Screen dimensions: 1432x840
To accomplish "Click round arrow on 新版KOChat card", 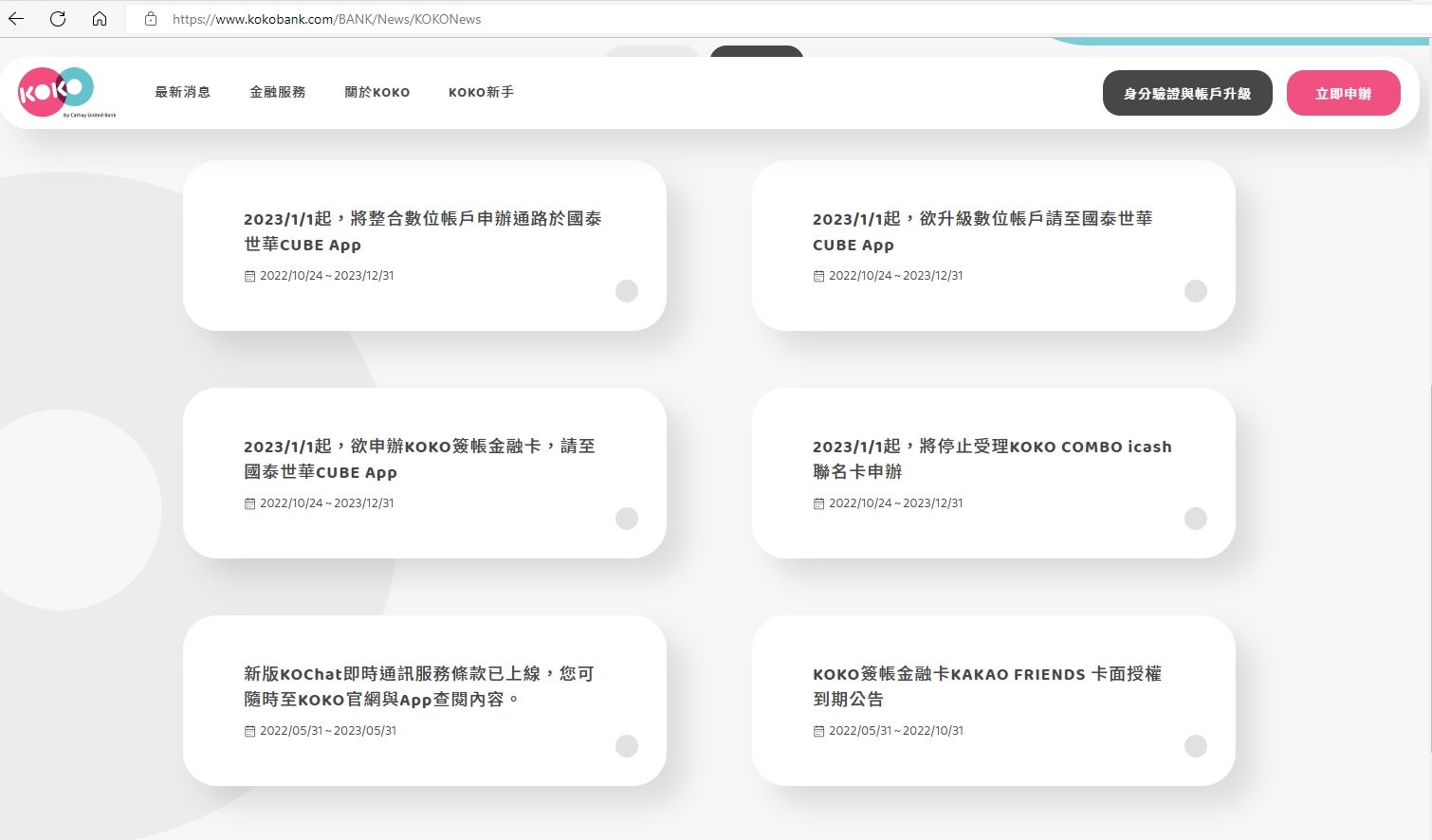I will click(x=627, y=746).
